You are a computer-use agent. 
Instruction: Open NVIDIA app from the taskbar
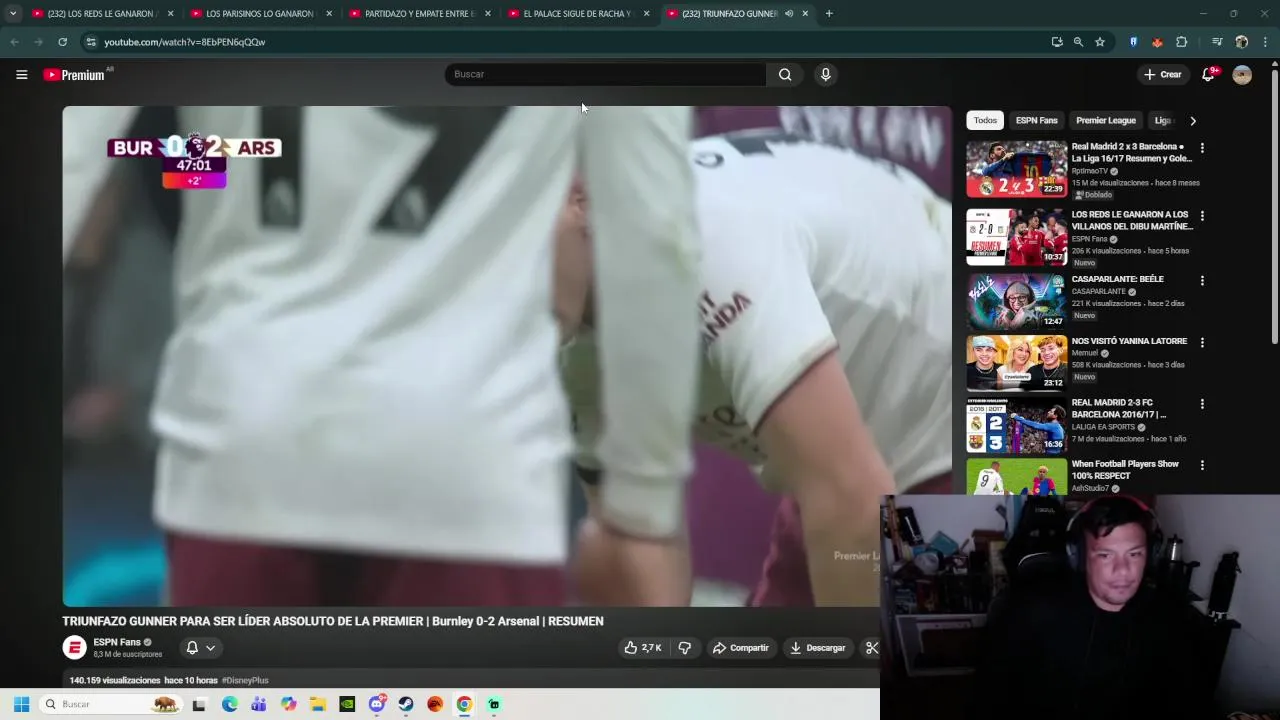click(x=347, y=704)
